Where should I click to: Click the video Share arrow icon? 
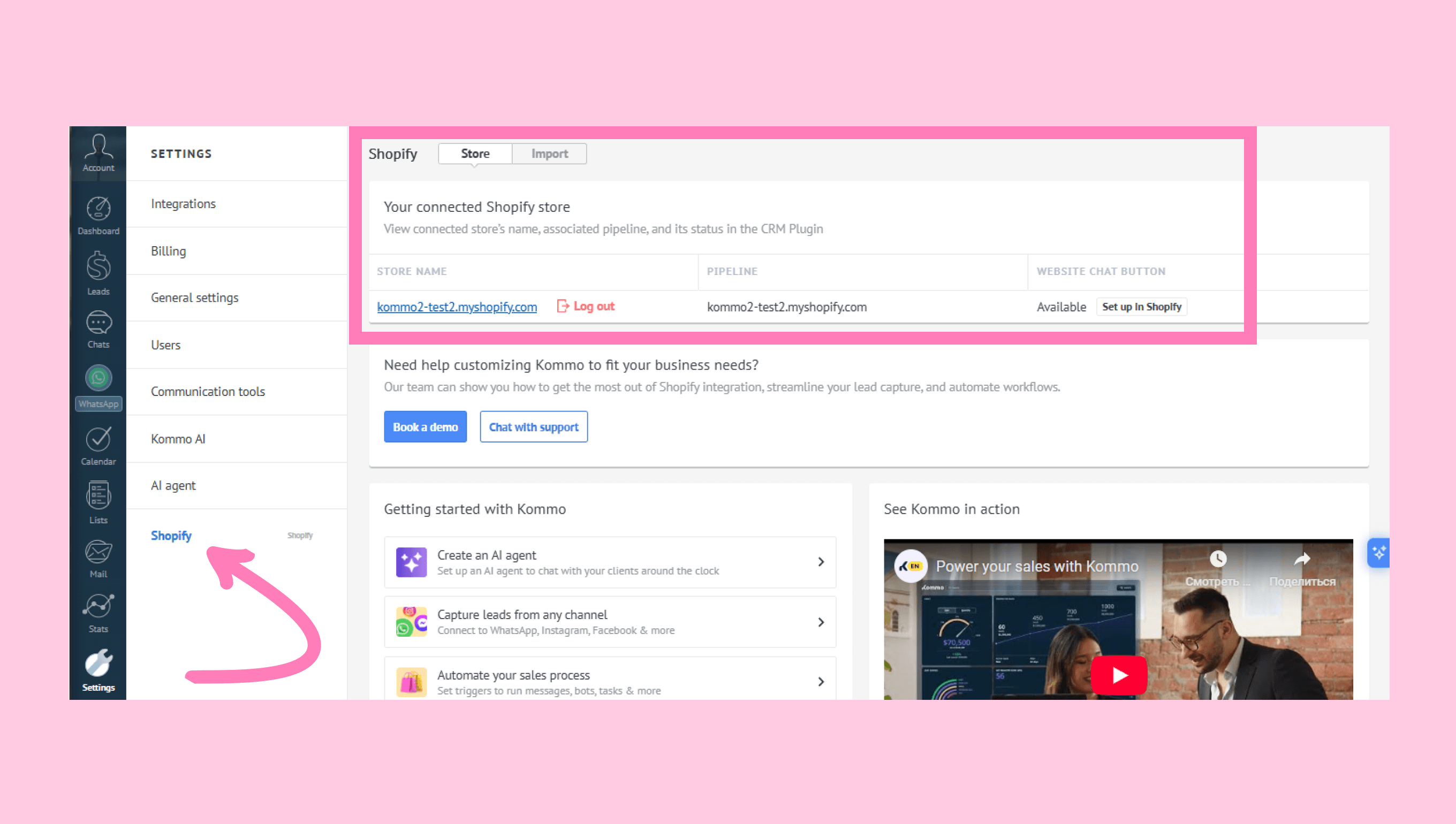[x=1302, y=559]
